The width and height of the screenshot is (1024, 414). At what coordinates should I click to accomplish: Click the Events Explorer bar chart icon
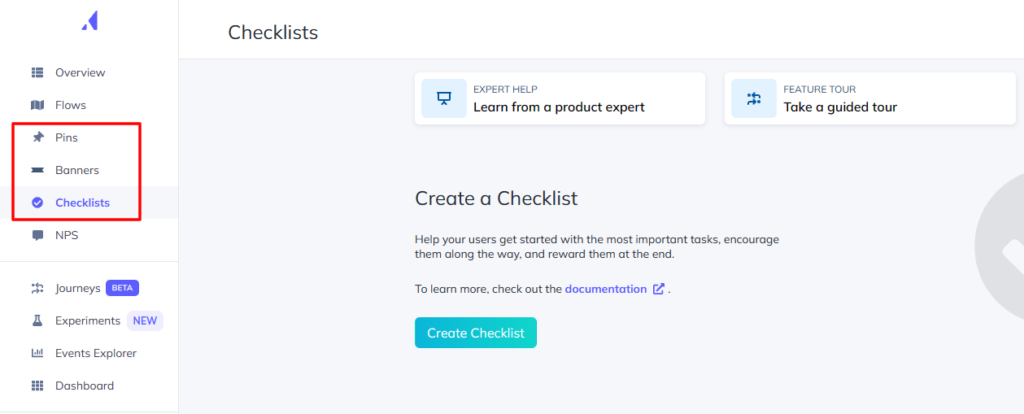pyautogui.click(x=38, y=353)
